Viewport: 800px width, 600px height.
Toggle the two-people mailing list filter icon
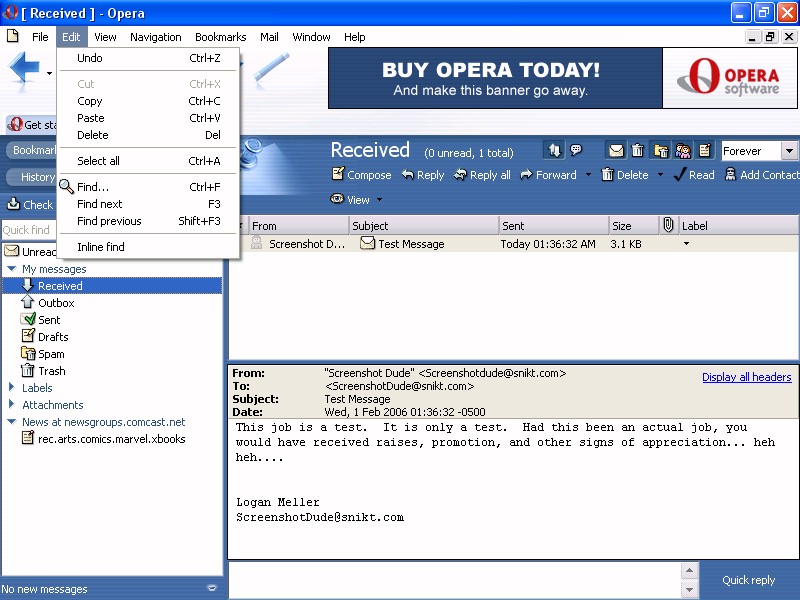(683, 151)
